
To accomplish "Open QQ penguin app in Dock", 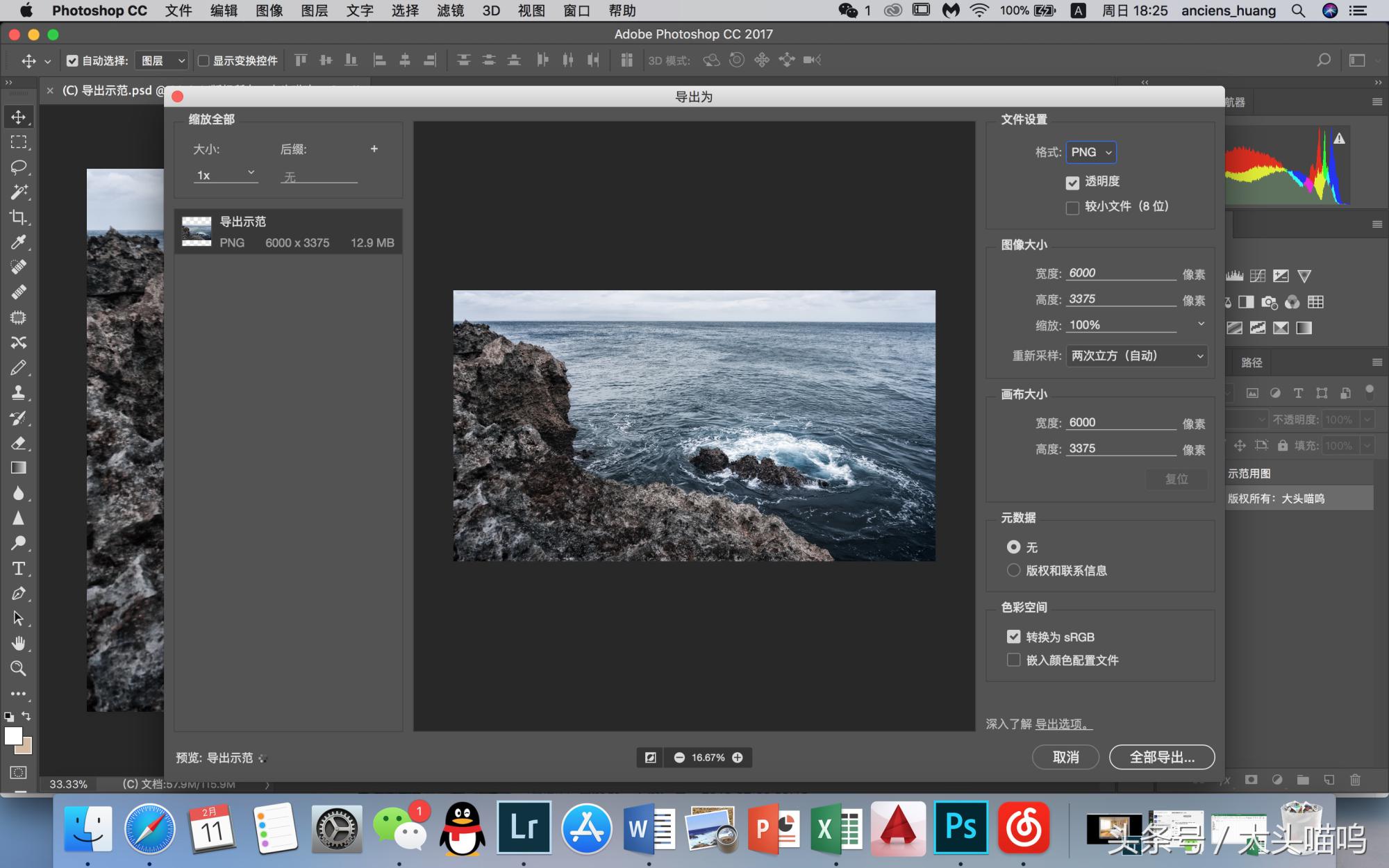I will pos(462,828).
